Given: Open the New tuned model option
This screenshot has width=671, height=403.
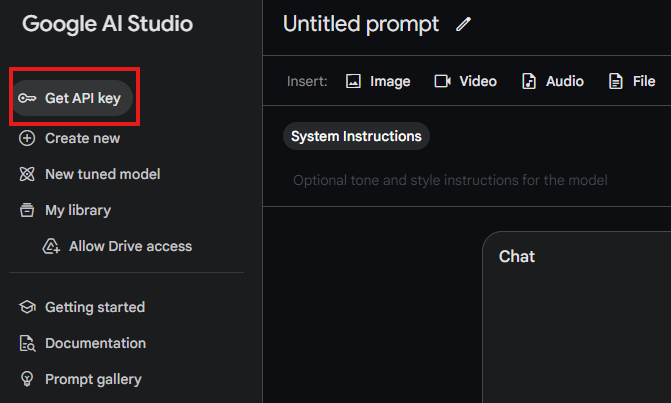Looking at the screenshot, I should (103, 174).
